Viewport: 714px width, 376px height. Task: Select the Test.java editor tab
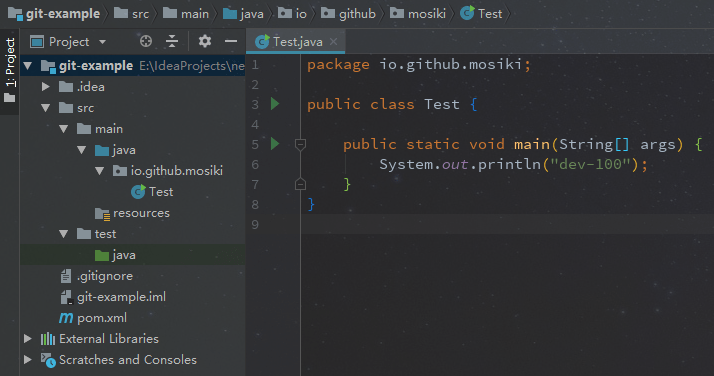295,41
